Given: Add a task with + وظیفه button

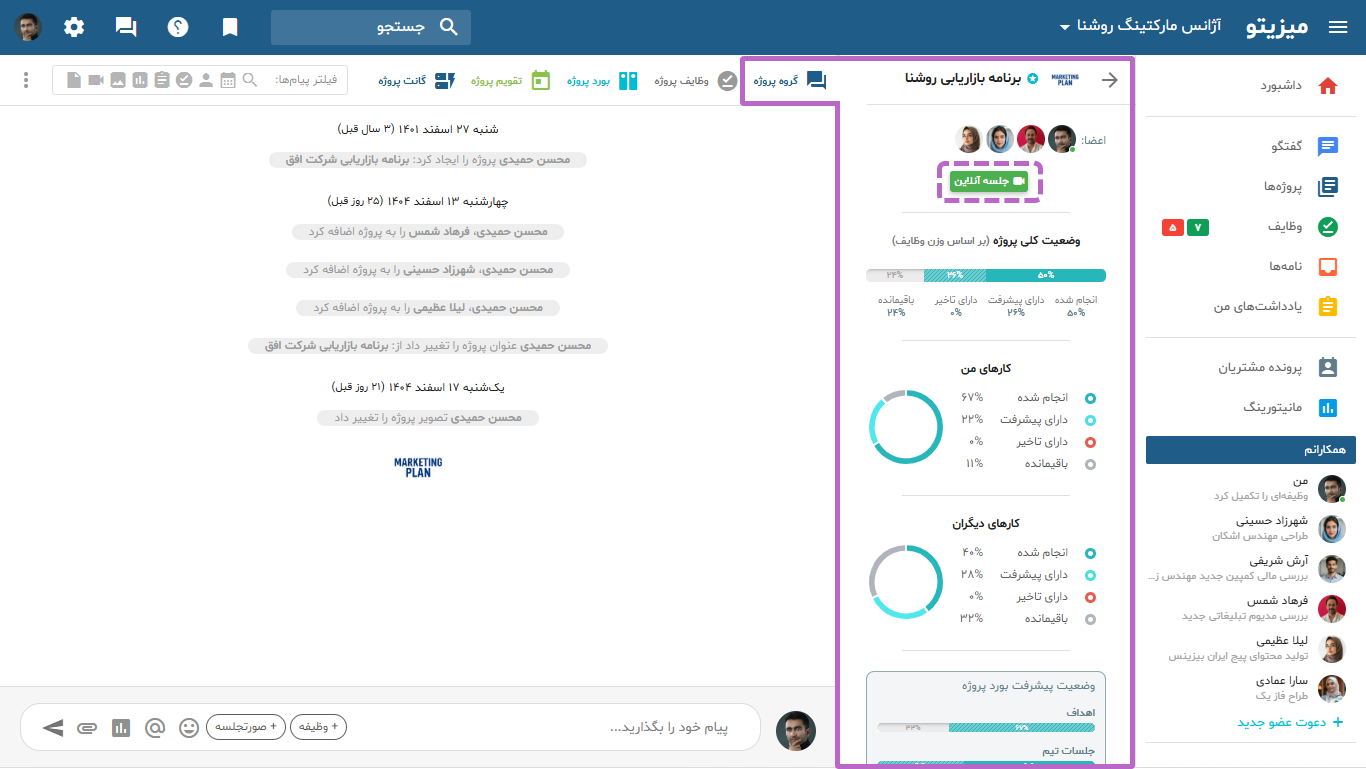Looking at the screenshot, I should pyautogui.click(x=318, y=727).
